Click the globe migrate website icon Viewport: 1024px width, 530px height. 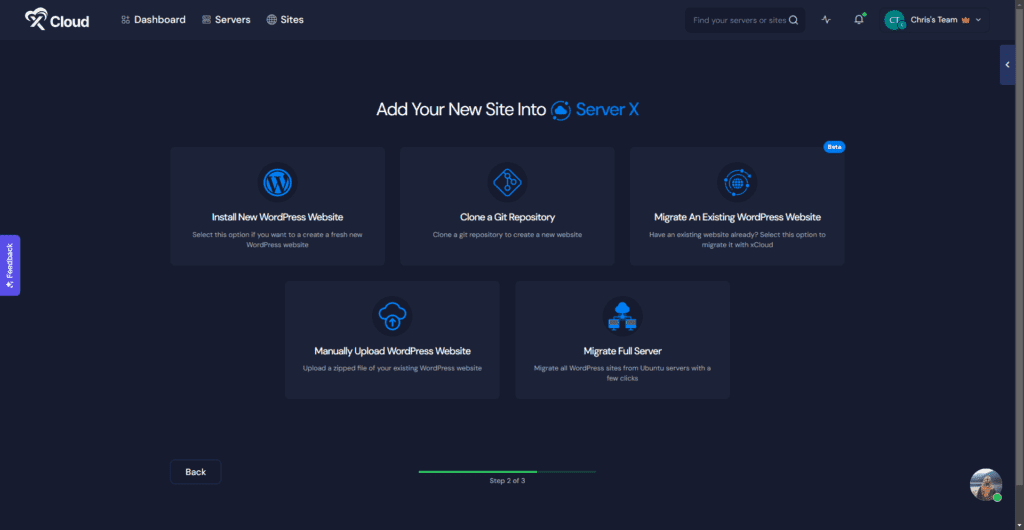[x=737, y=183]
